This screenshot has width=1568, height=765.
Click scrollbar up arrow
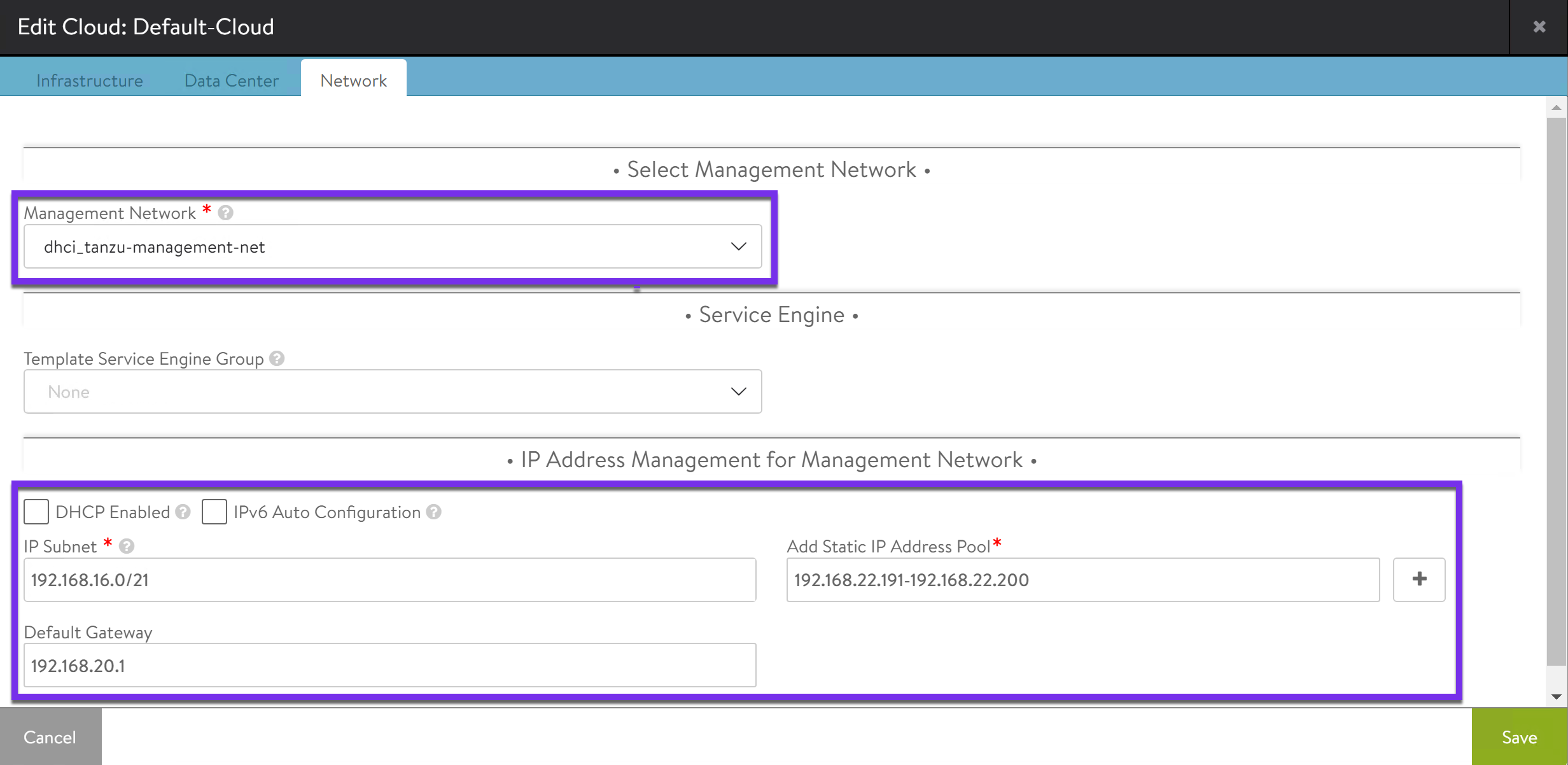click(1556, 108)
